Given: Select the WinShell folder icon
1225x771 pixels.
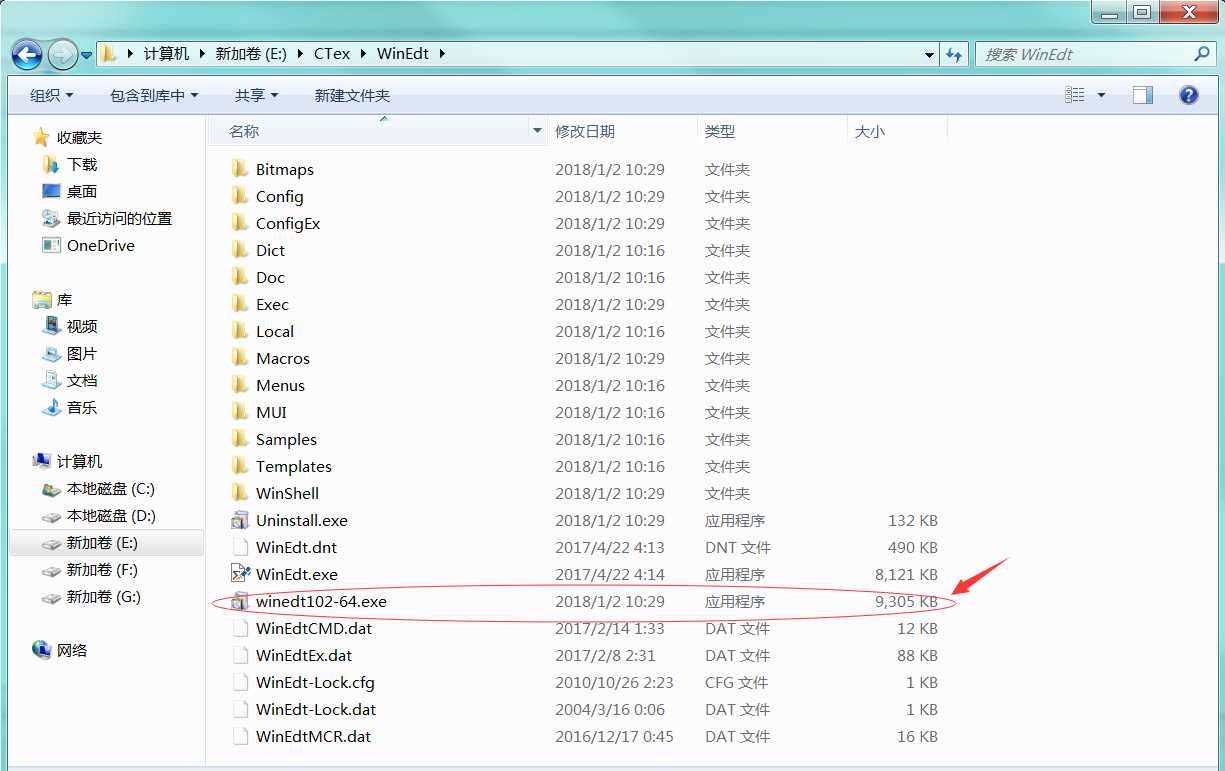Looking at the screenshot, I should click(x=240, y=493).
